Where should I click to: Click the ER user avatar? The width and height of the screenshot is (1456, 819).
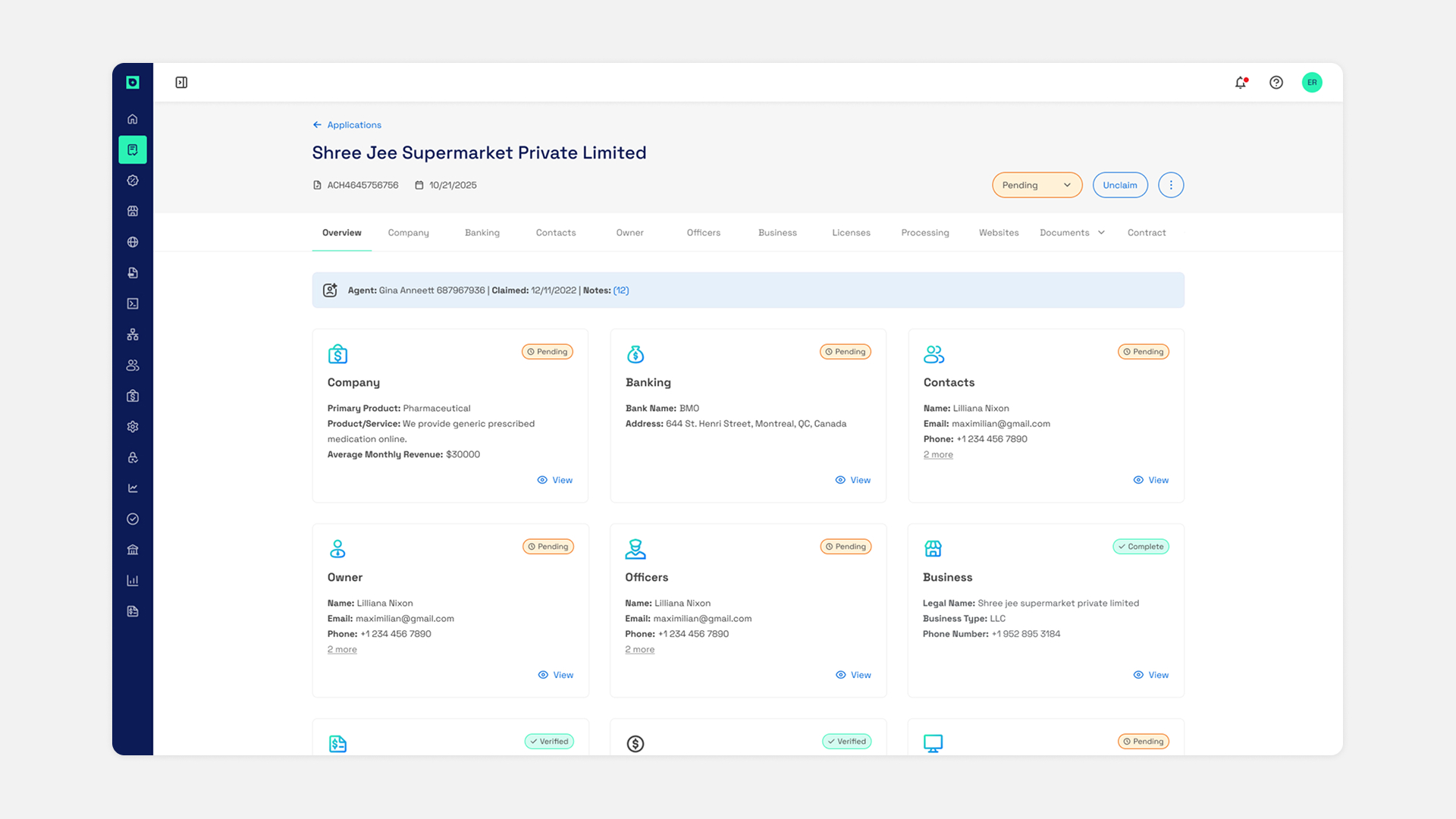coord(1312,83)
